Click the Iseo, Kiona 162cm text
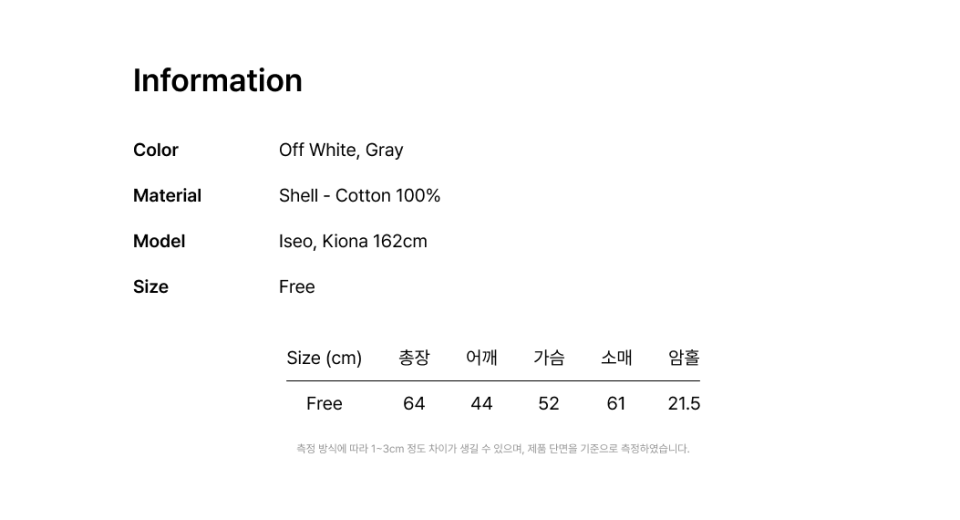 click(353, 241)
